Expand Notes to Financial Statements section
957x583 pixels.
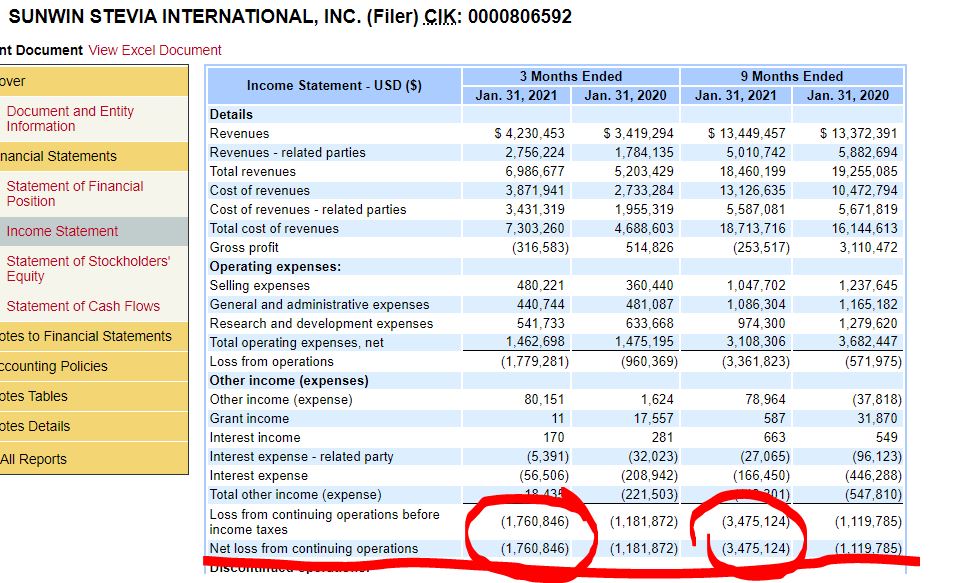85,336
